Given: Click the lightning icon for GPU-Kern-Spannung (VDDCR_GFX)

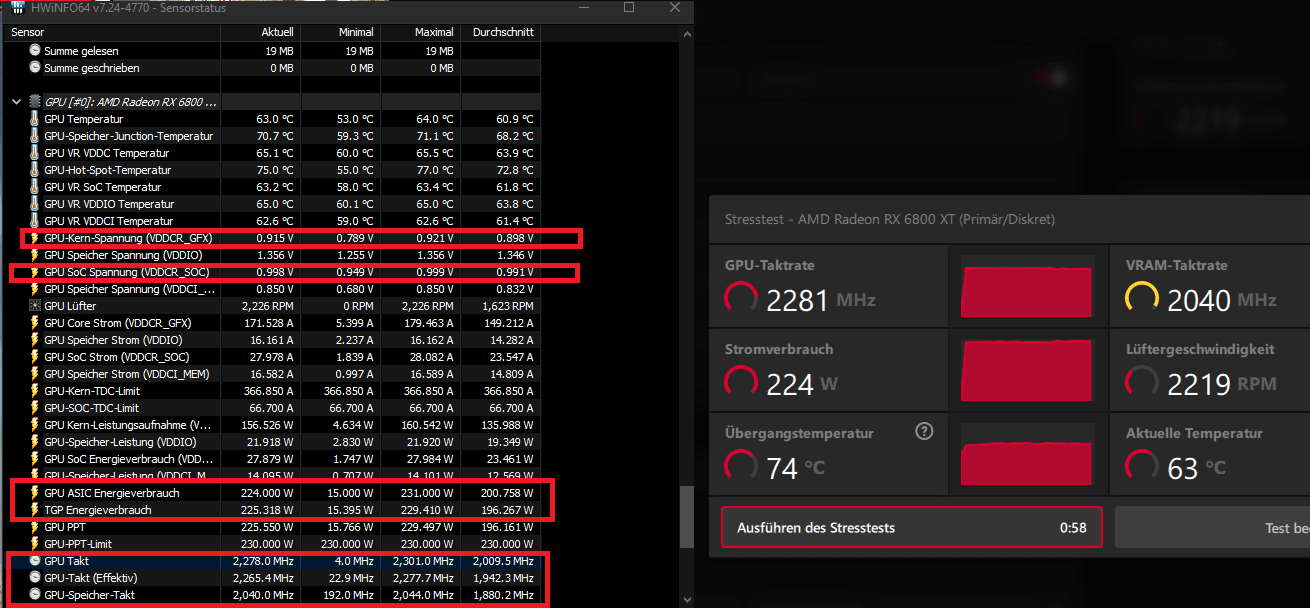Looking at the screenshot, I should coord(36,238).
